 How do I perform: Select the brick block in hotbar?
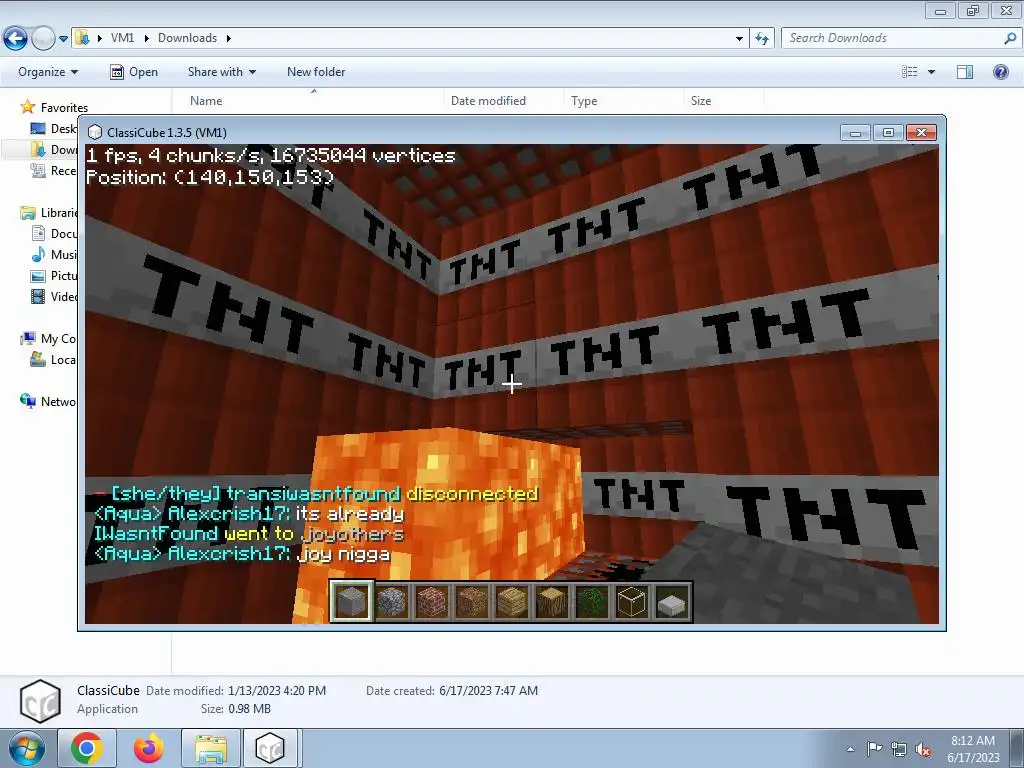pos(432,601)
